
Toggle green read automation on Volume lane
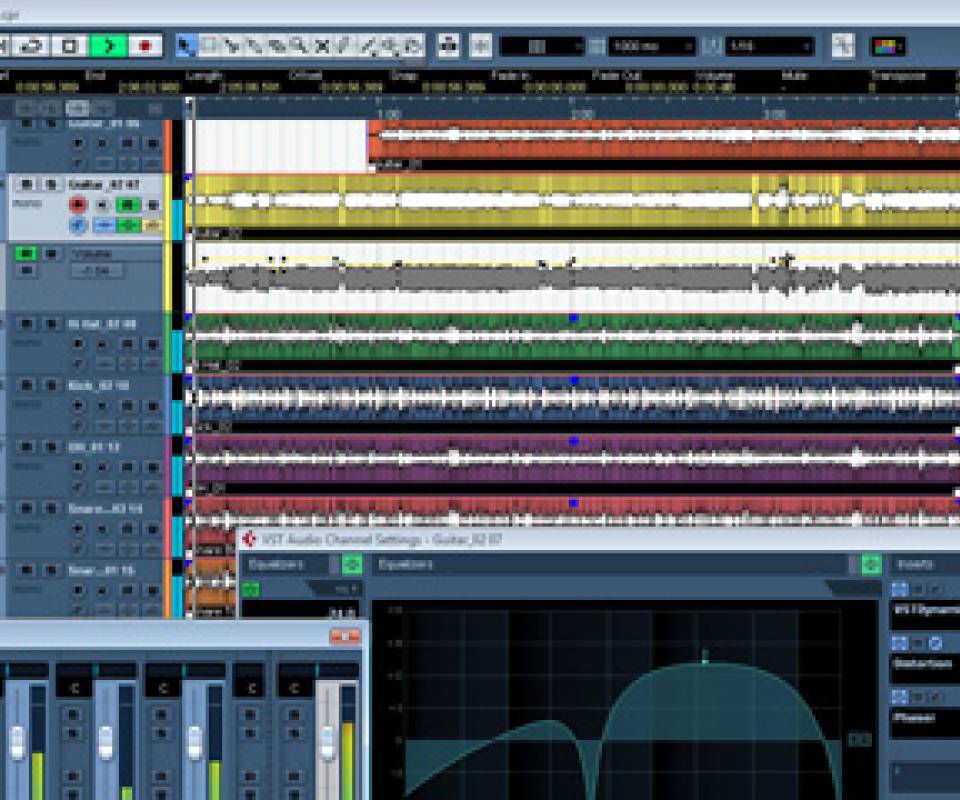(x=25, y=253)
